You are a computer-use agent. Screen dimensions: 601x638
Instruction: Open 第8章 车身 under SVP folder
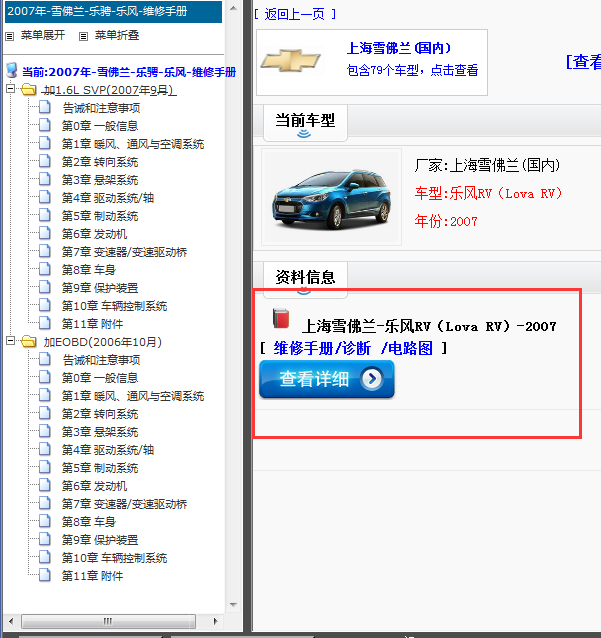click(x=88, y=270)
